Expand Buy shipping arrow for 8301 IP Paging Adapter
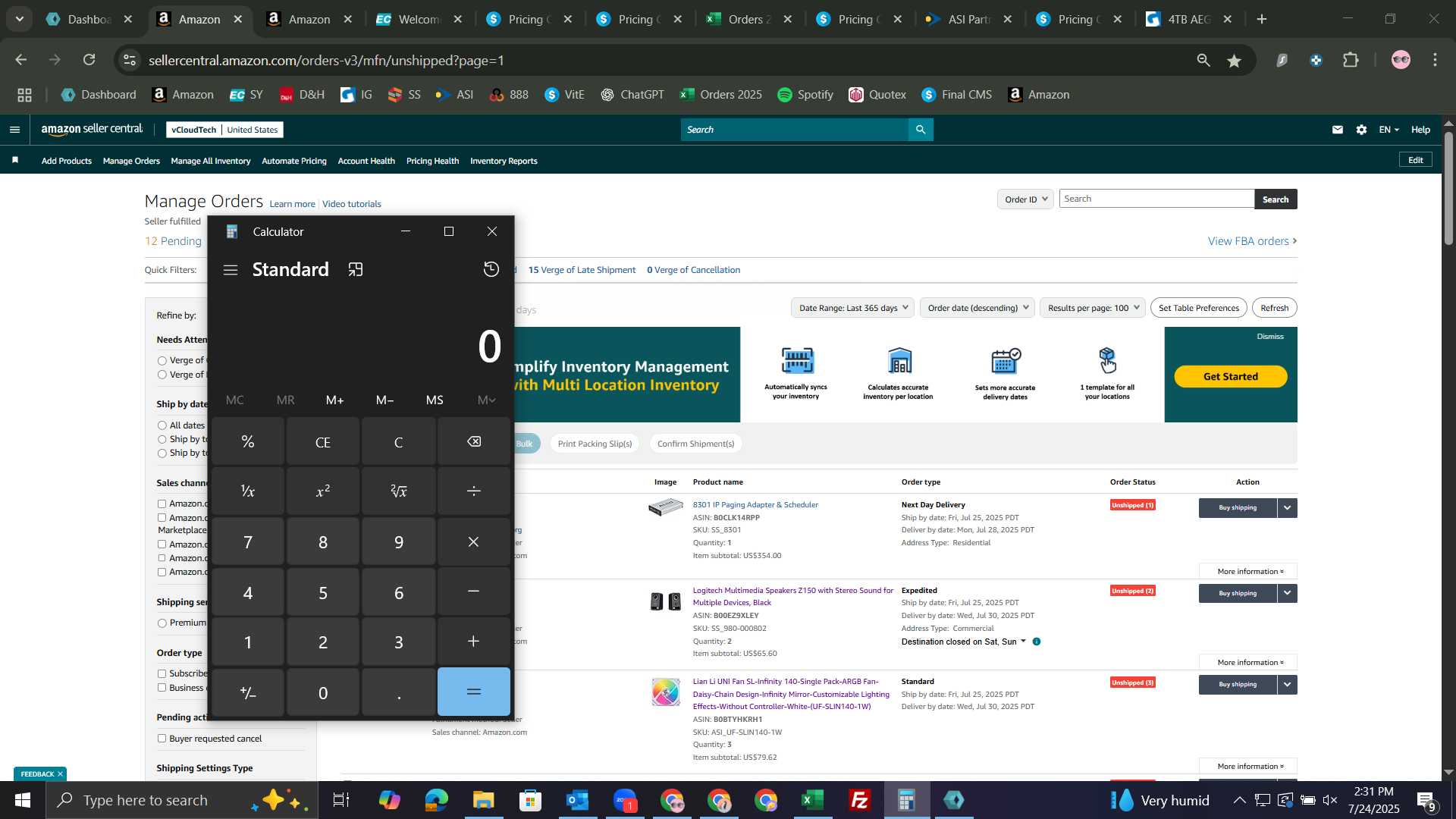1456x819 pixels. tap(1288, 508)
